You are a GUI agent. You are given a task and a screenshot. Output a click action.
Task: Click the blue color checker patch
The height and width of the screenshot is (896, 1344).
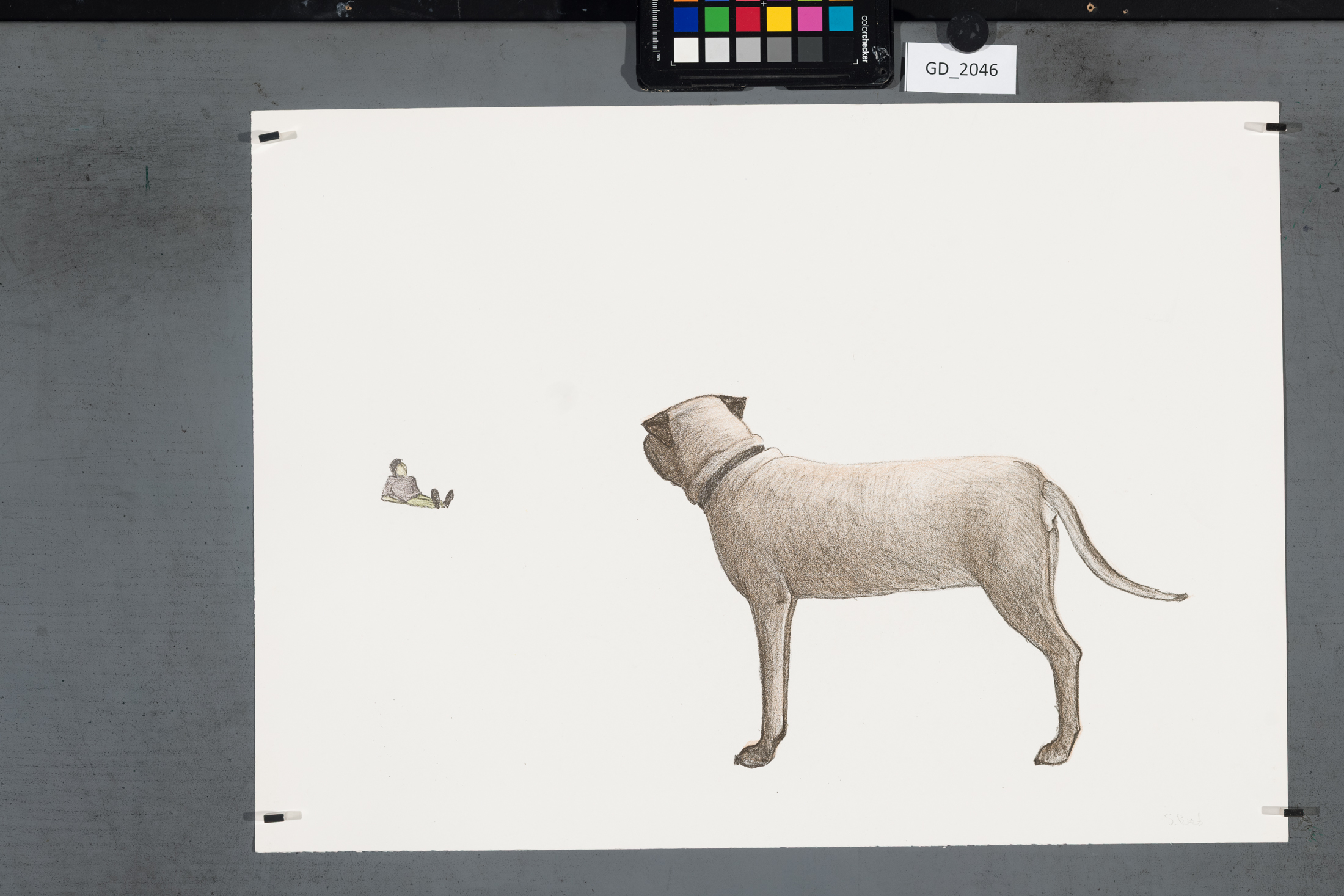[685, 20]
